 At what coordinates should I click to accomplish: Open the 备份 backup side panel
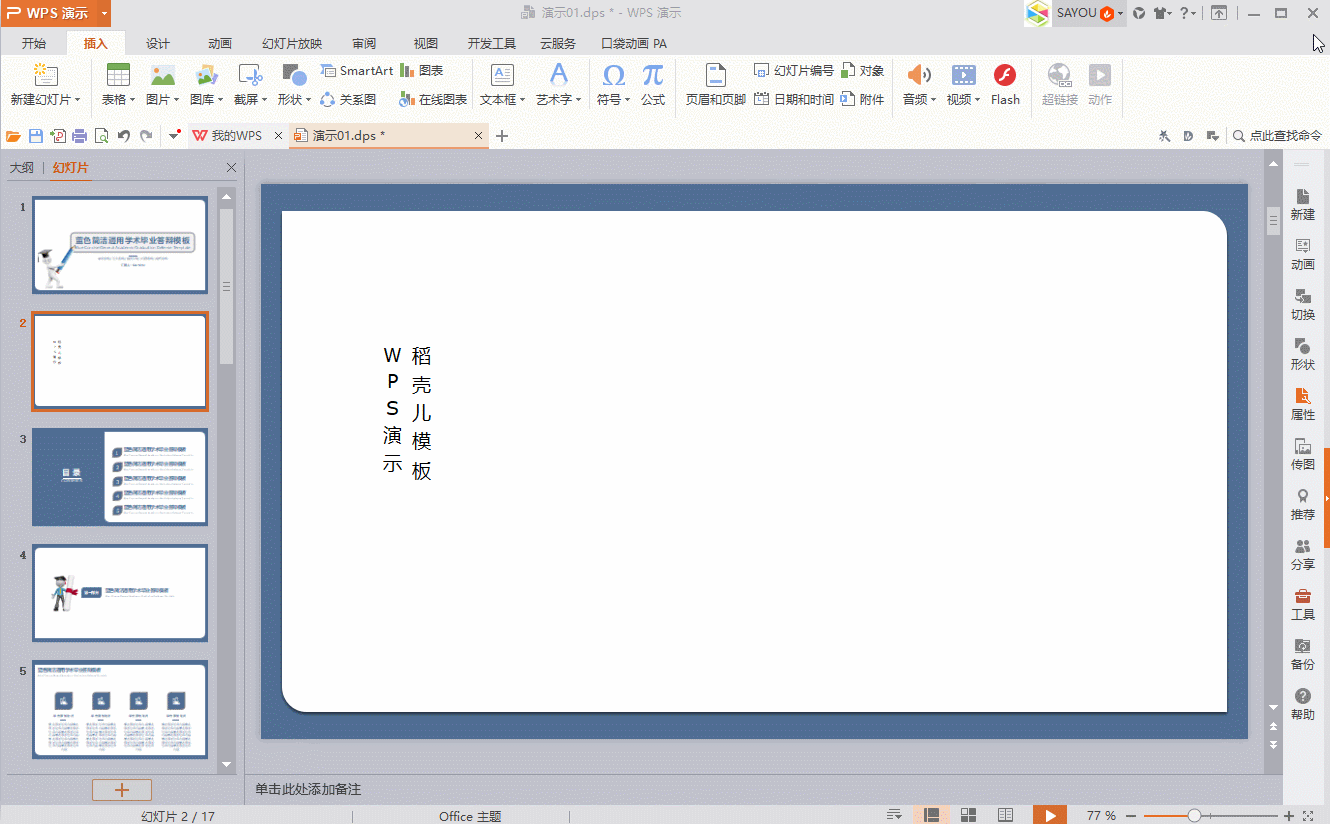point(1303,654)
